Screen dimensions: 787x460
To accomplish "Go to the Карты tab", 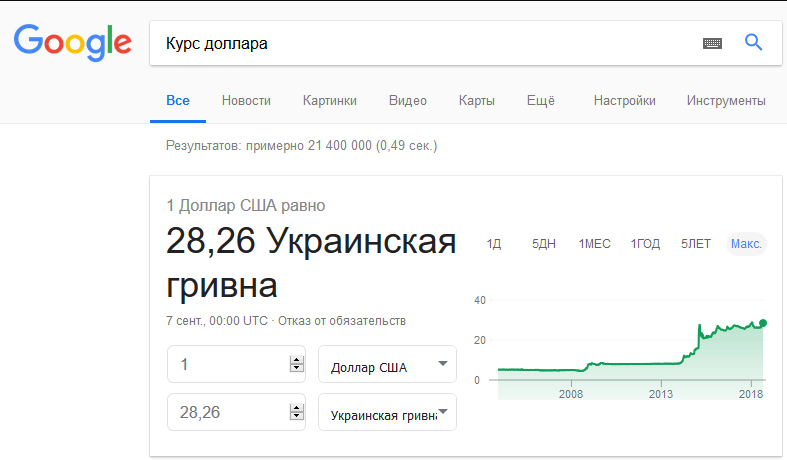I will (x=476, y=100).
